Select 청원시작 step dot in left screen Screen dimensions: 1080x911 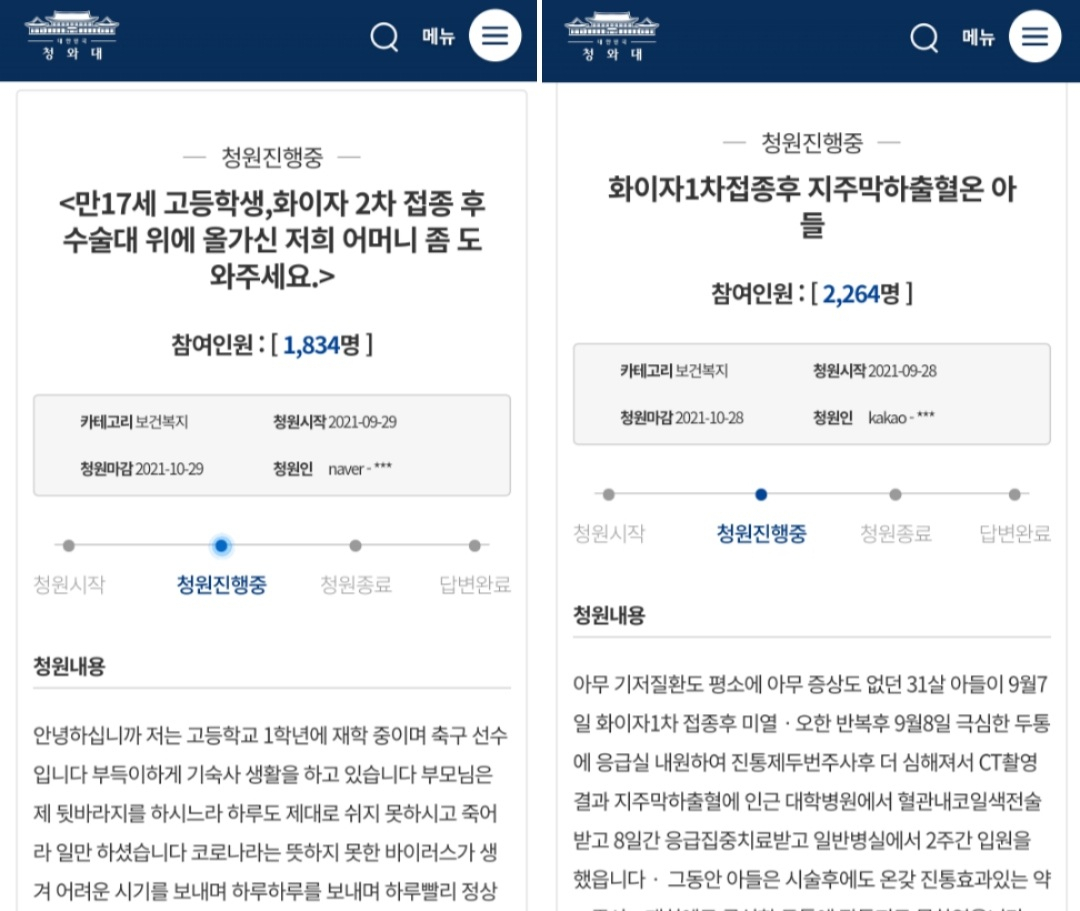click(69, 545)
